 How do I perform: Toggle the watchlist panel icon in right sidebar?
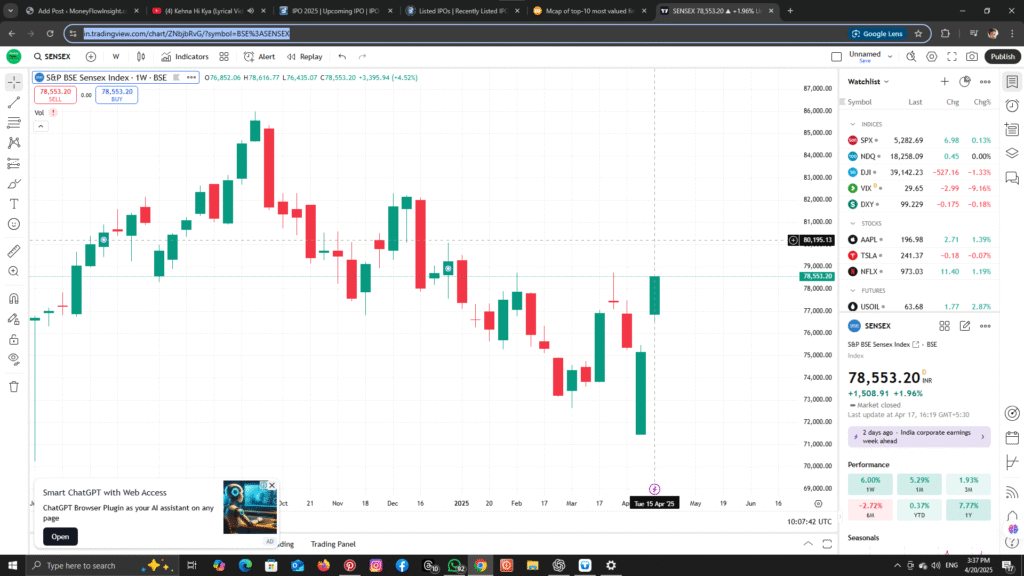pos(1012,82)
